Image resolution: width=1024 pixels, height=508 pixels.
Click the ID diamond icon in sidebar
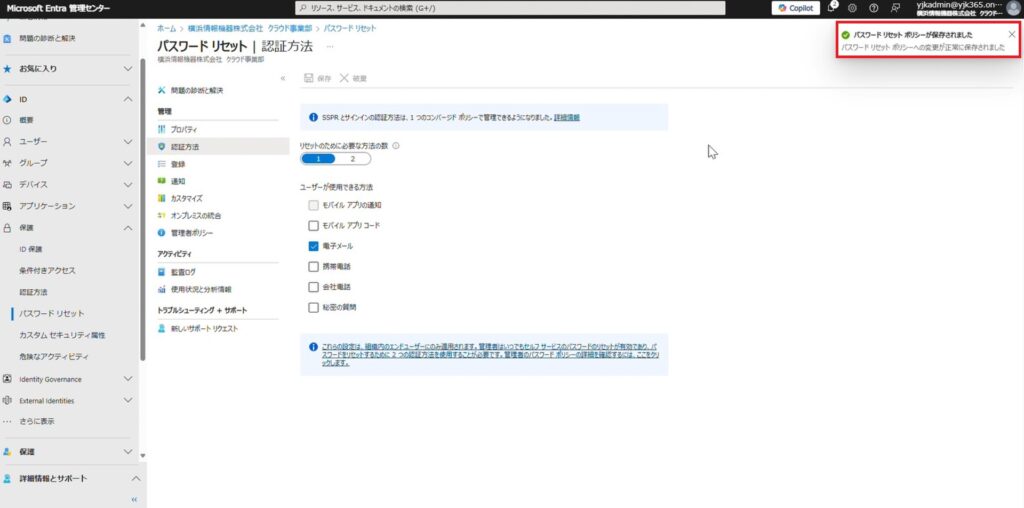pyautogui.click(x=7, y=99)
